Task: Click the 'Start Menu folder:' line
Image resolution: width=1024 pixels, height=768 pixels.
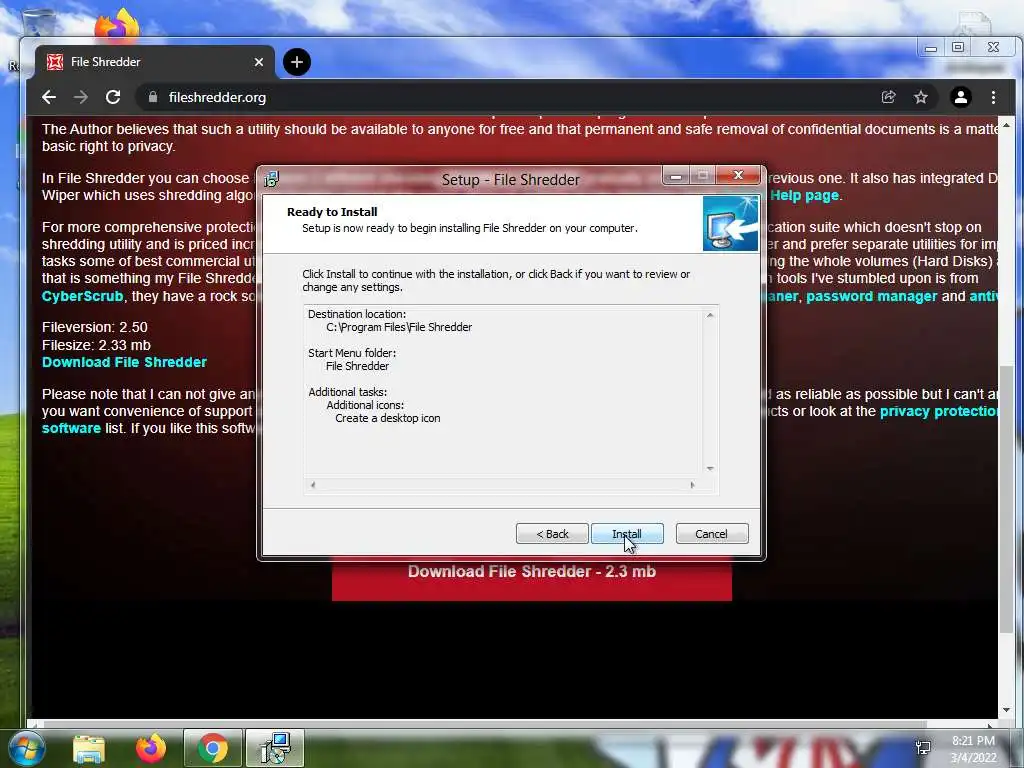Action: coord(352,353)
